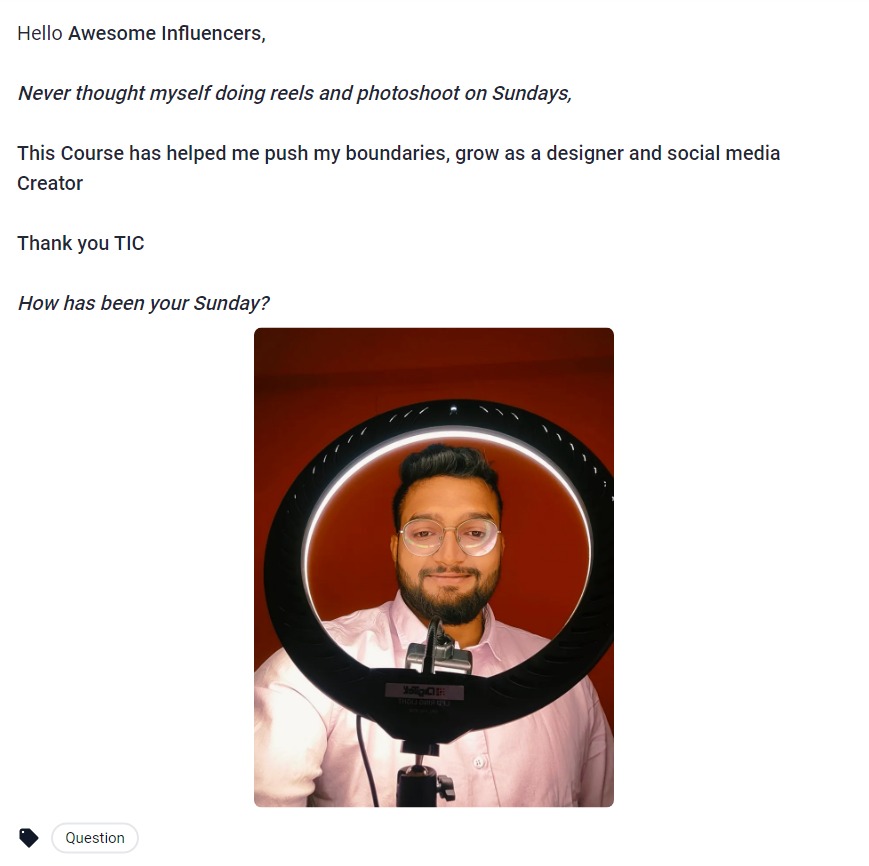The image size is (869, 866).
Task: Click the white shirt button in photo
Action: pyautogui.click(x=478, y=763)
